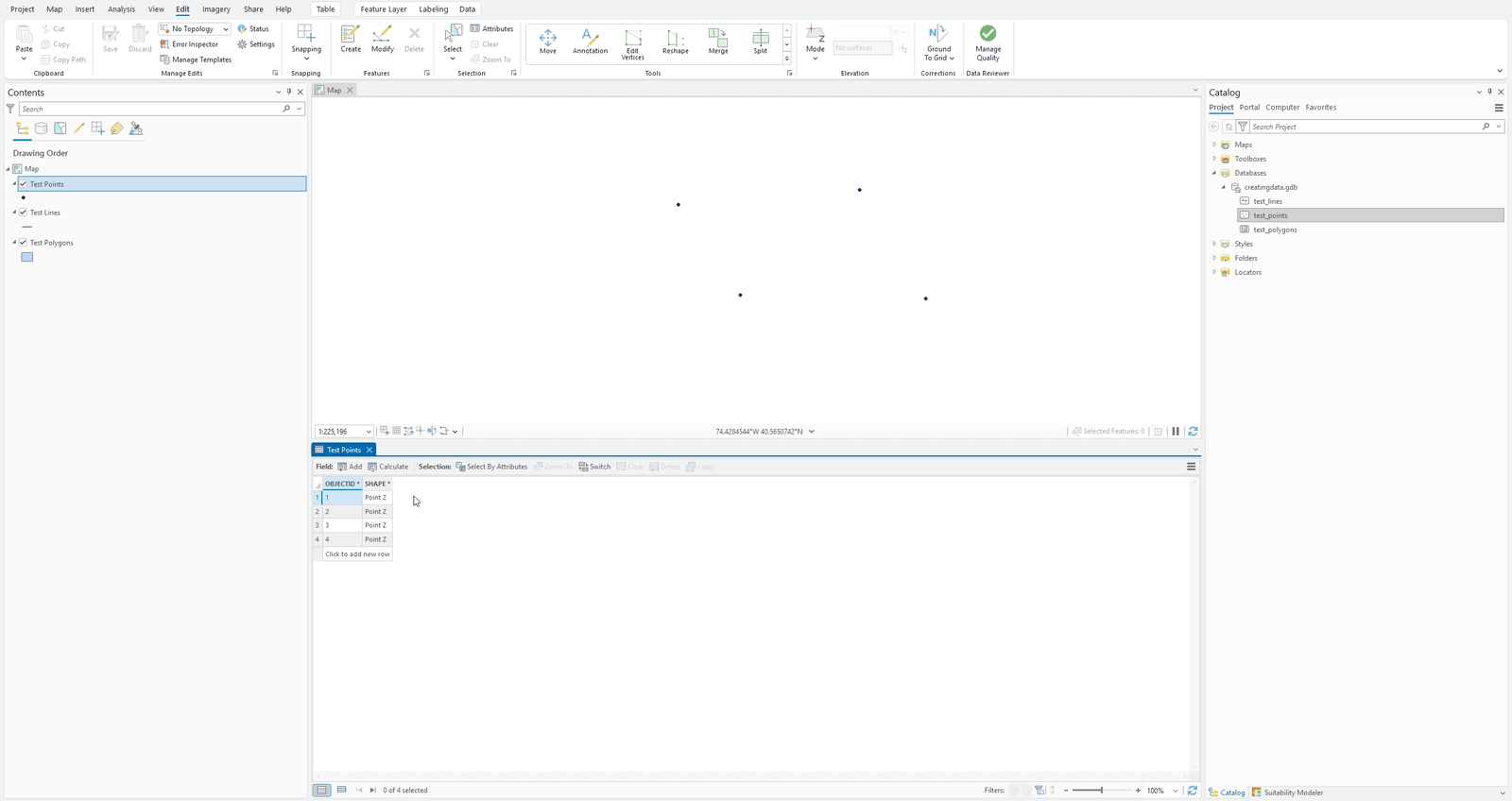Open the No Topology dropdown
This screenshot has width=1512, height=801.
click(226, 29)
